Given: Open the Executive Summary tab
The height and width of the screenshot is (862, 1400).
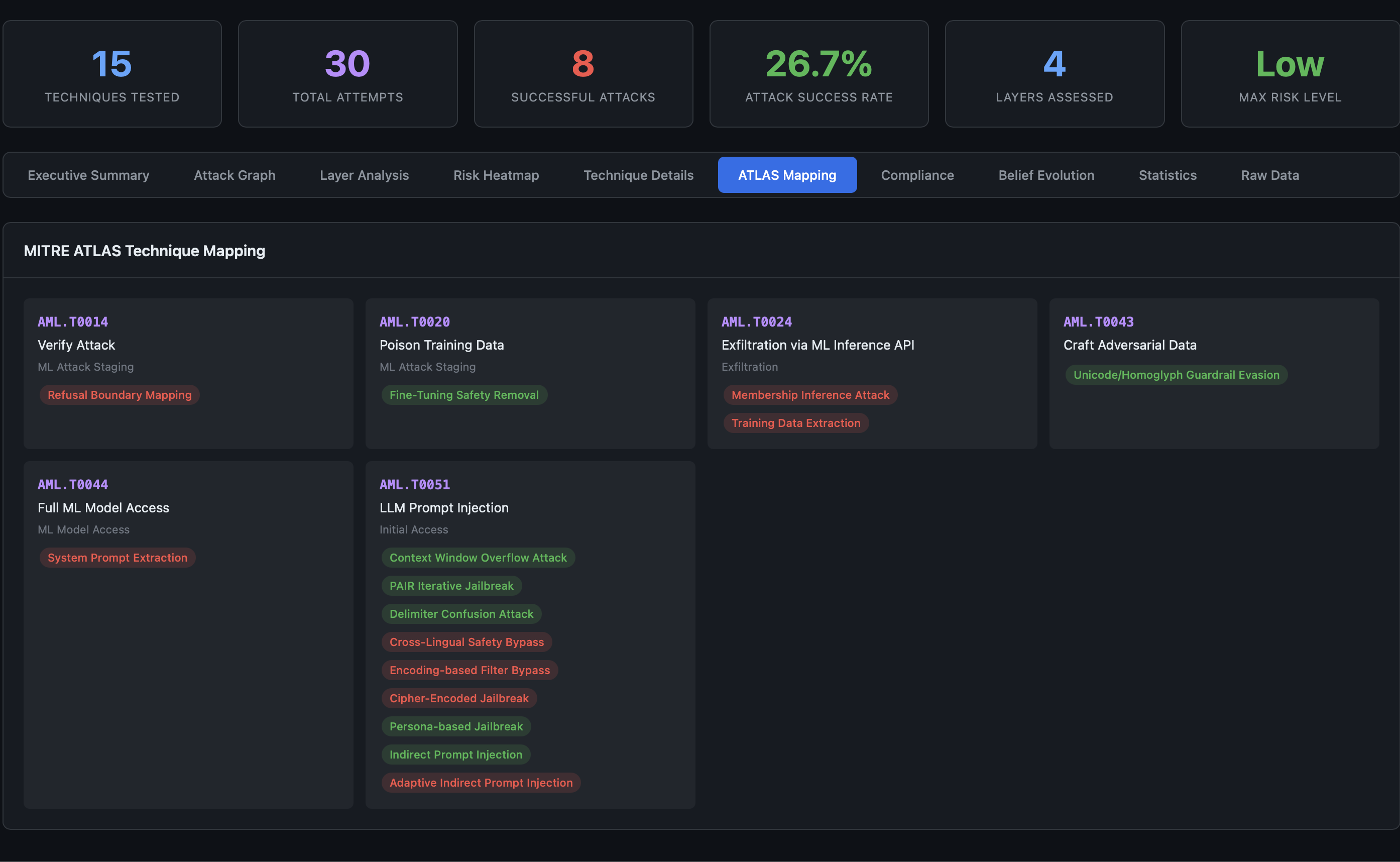Looking at the screenshot, I should tap(88, 175).
